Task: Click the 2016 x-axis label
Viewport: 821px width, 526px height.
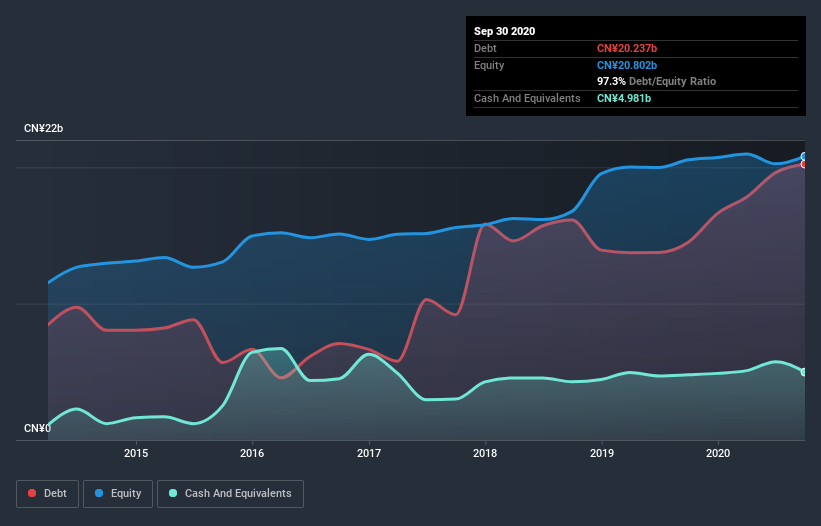Action: pyautogui.click(x=252, y=453)
